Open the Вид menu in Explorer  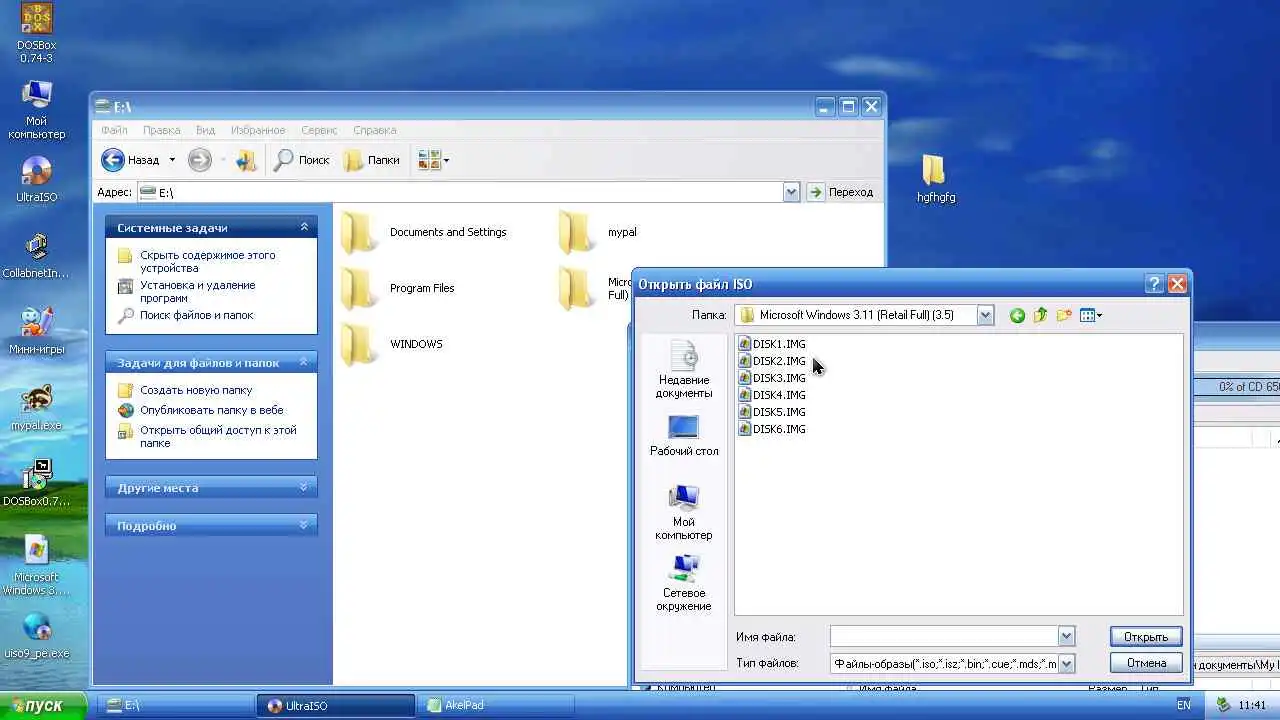coord(205,130)
